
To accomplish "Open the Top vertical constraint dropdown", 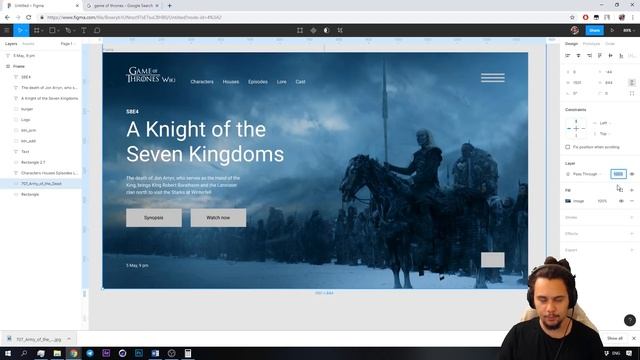I will click(605, 134).
